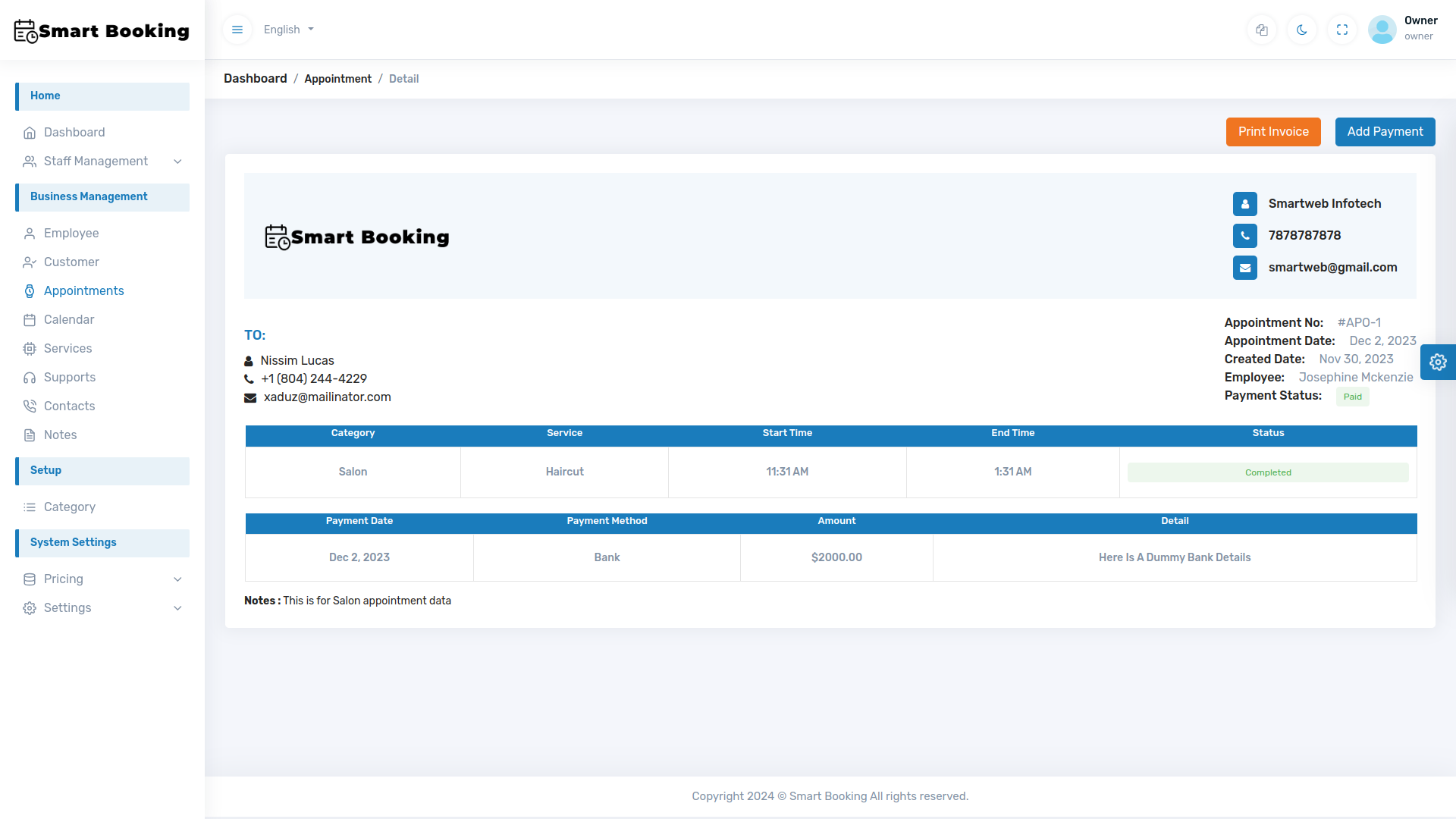Toggle dark mode with the moon icon
The height and width of the screenshot is (819, 1456).
(x=1301, y=30)
